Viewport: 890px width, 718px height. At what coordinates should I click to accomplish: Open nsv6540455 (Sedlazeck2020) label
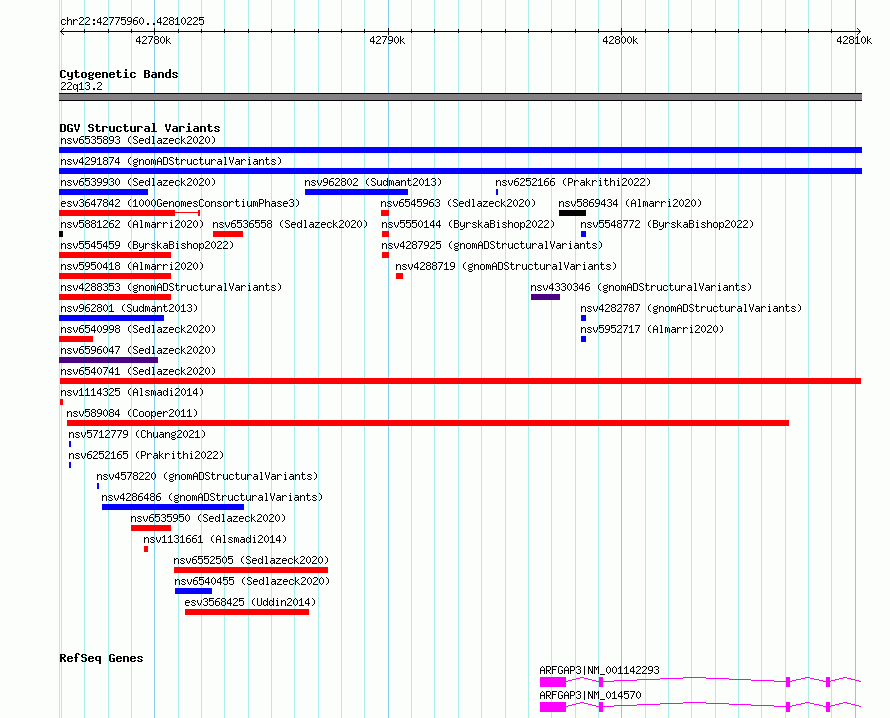pos(252,581)
